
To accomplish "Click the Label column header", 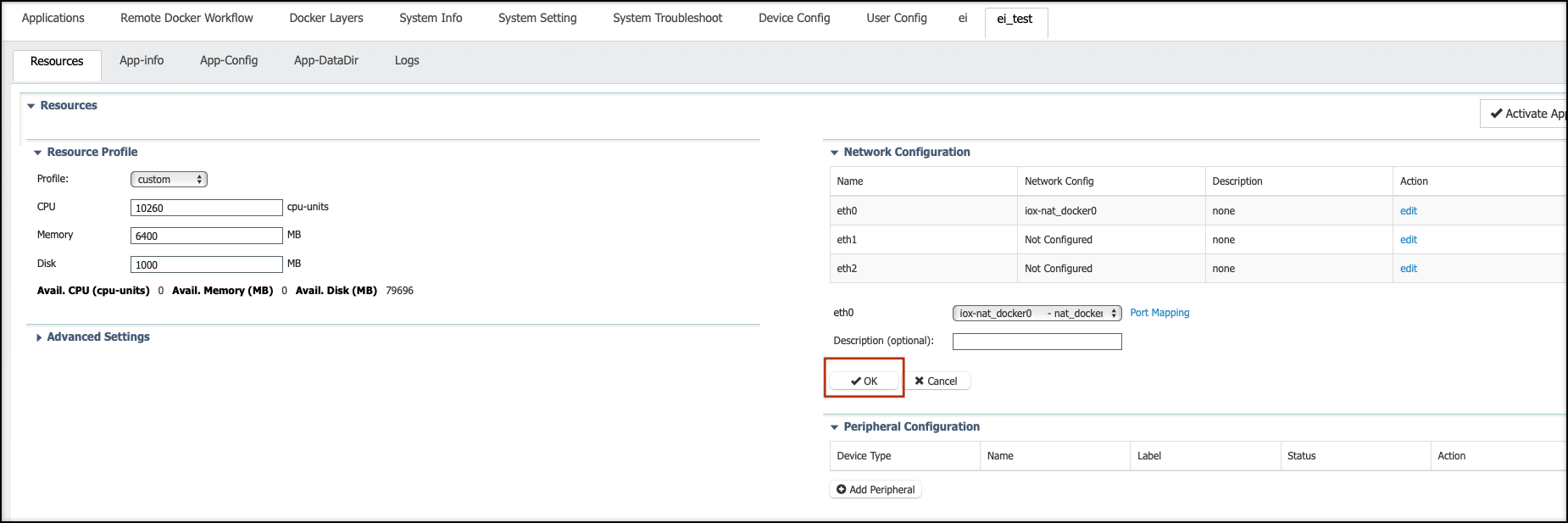I will click(x=1205, y=456).
